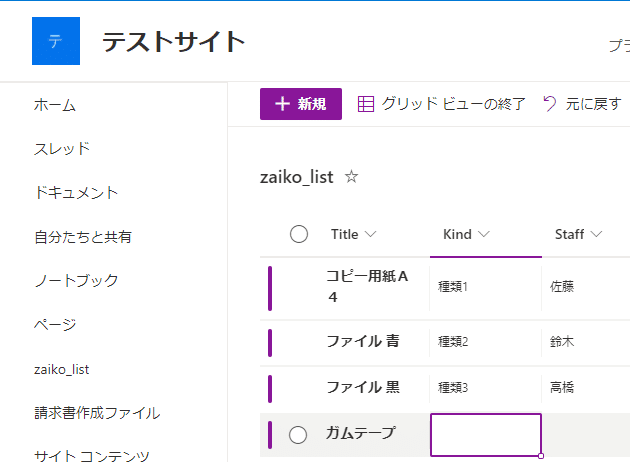Click 元に戻す button
630x462 pixels.
click(x=582, y=104)
